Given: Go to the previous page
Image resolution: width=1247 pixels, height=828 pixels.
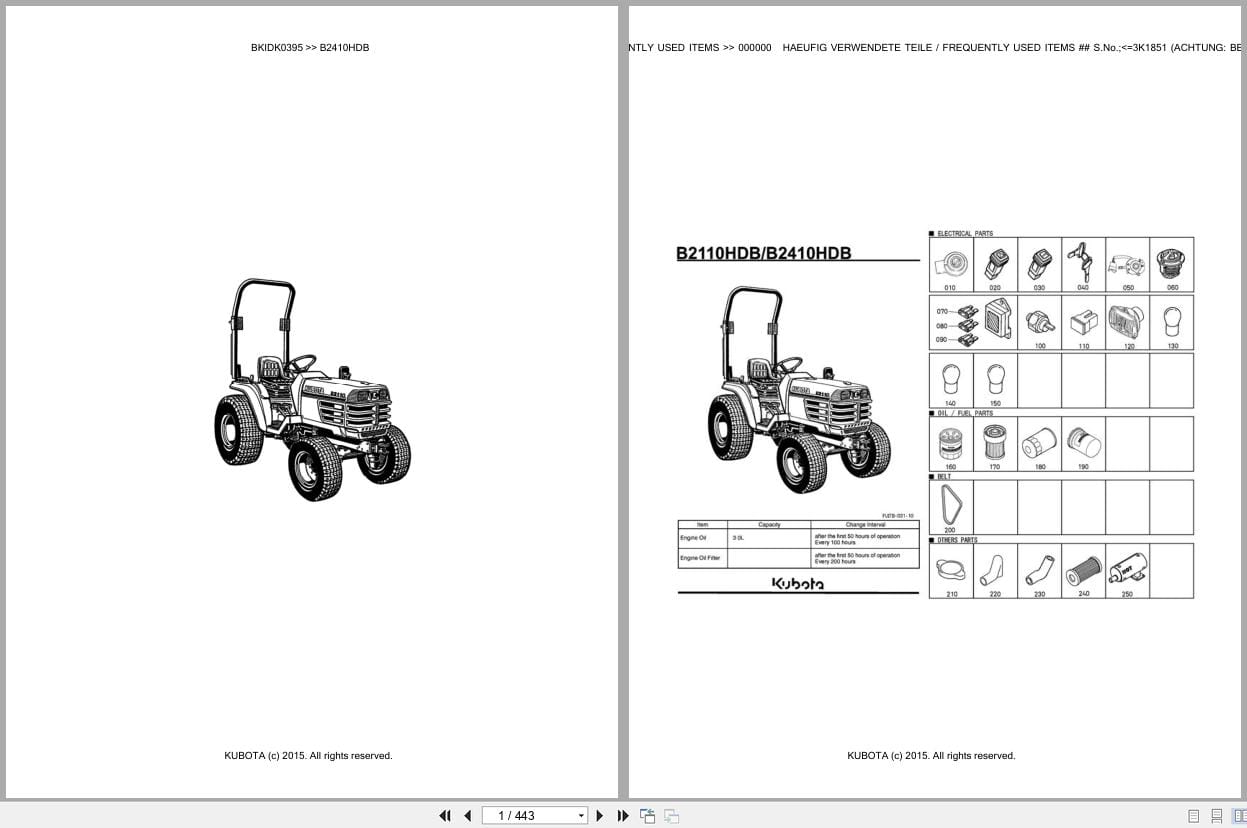Looking at the screenshot, I should 467,816.
